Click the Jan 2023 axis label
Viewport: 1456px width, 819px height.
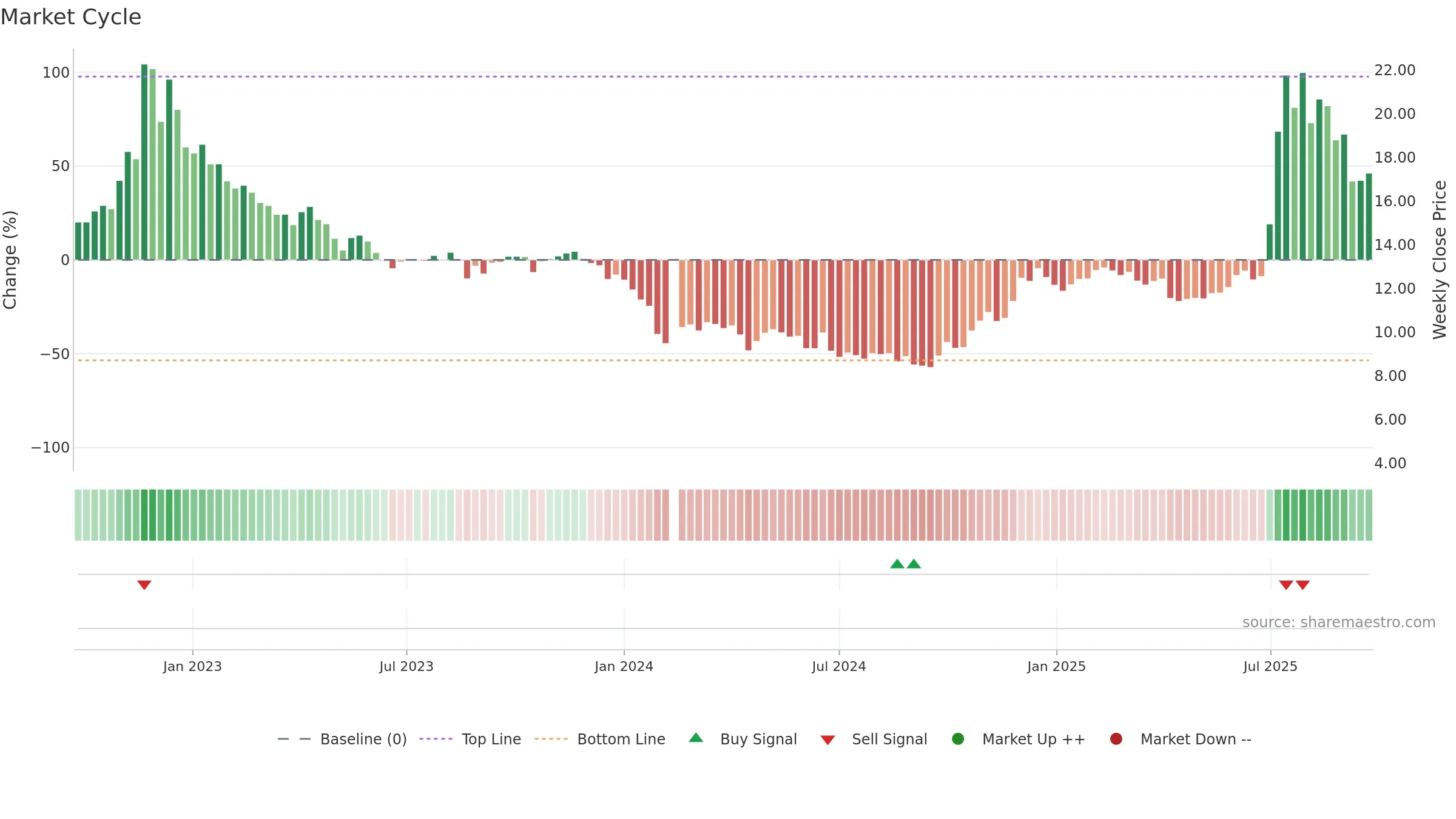tap(192, 667)
